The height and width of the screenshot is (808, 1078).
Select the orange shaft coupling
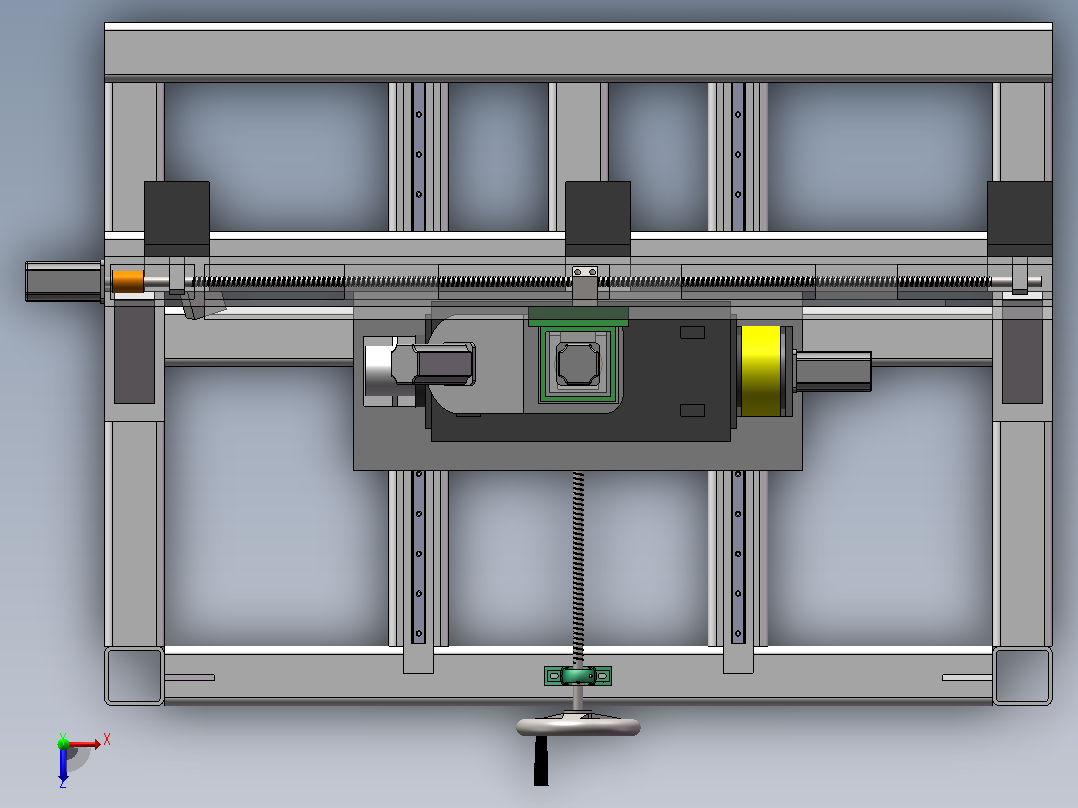[x=128, y=281]
